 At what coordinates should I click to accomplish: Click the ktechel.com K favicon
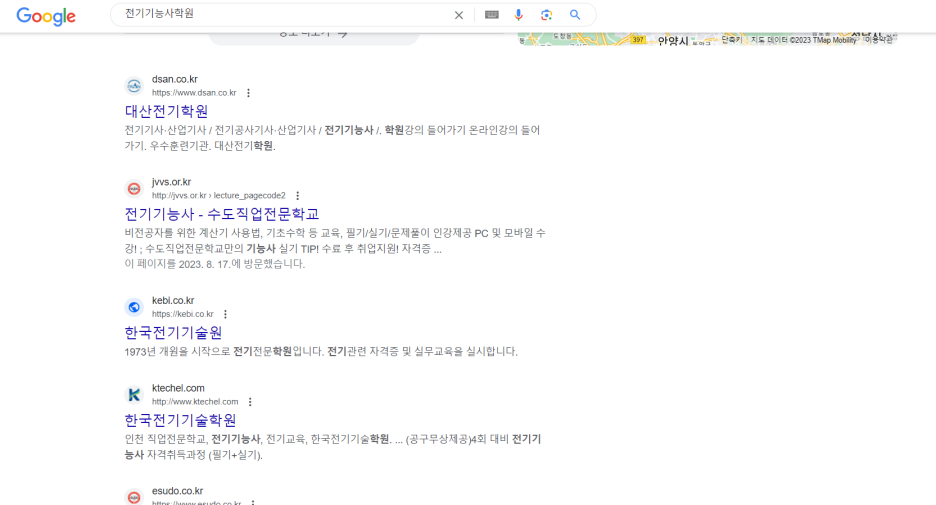coord(134,395)
